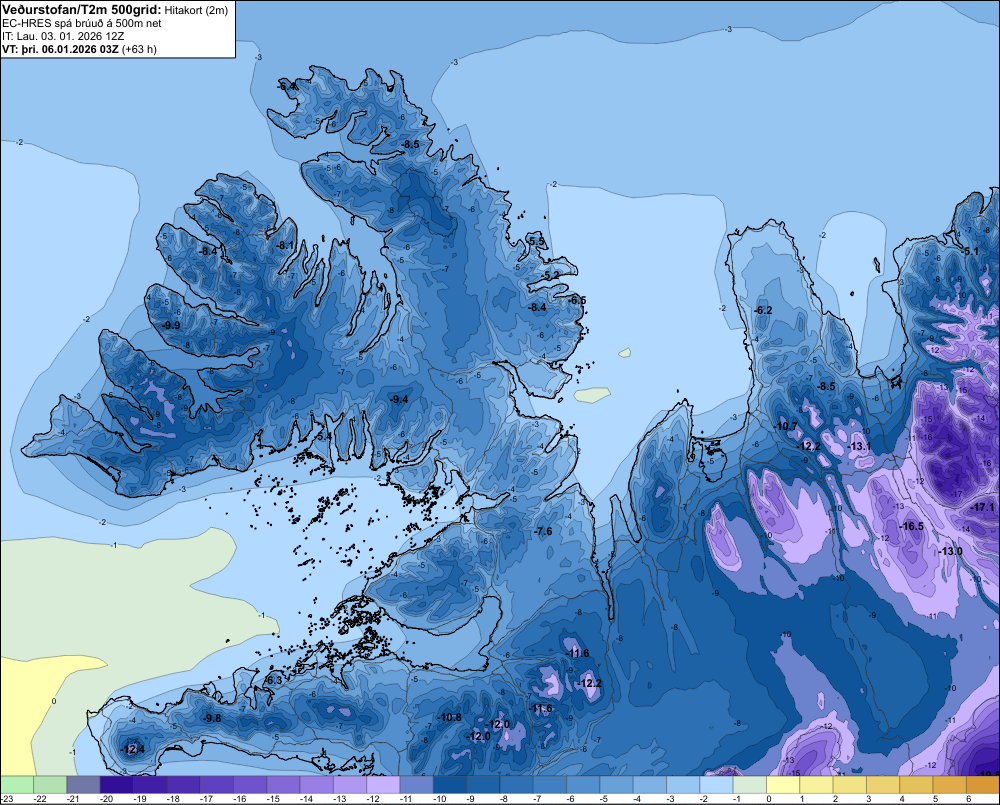
Task: Pick the legend swatch labeled 3
Action: 883,785
